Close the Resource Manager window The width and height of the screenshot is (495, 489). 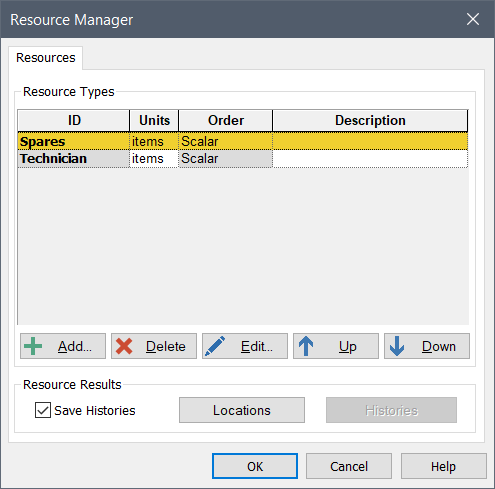(473, 19)
